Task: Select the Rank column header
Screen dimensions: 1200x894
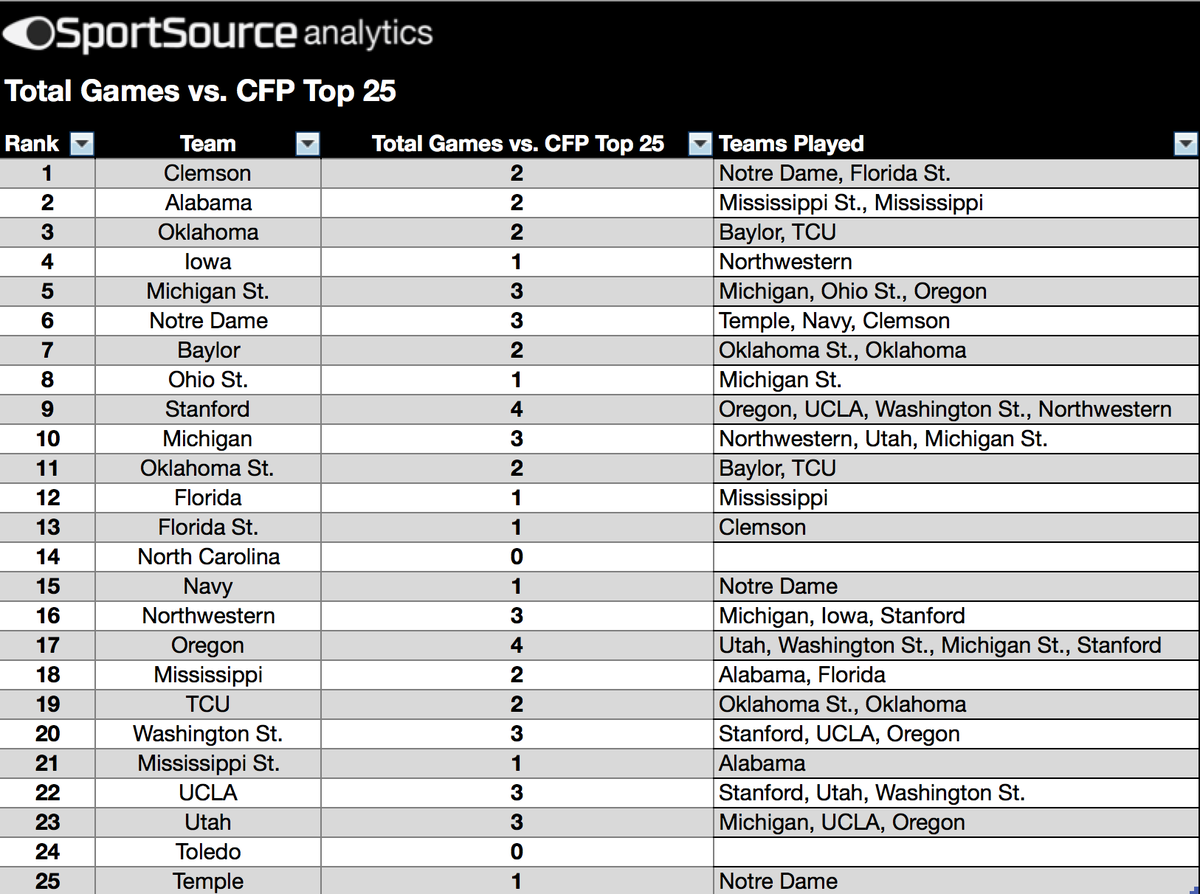Action: click(32, 144)
